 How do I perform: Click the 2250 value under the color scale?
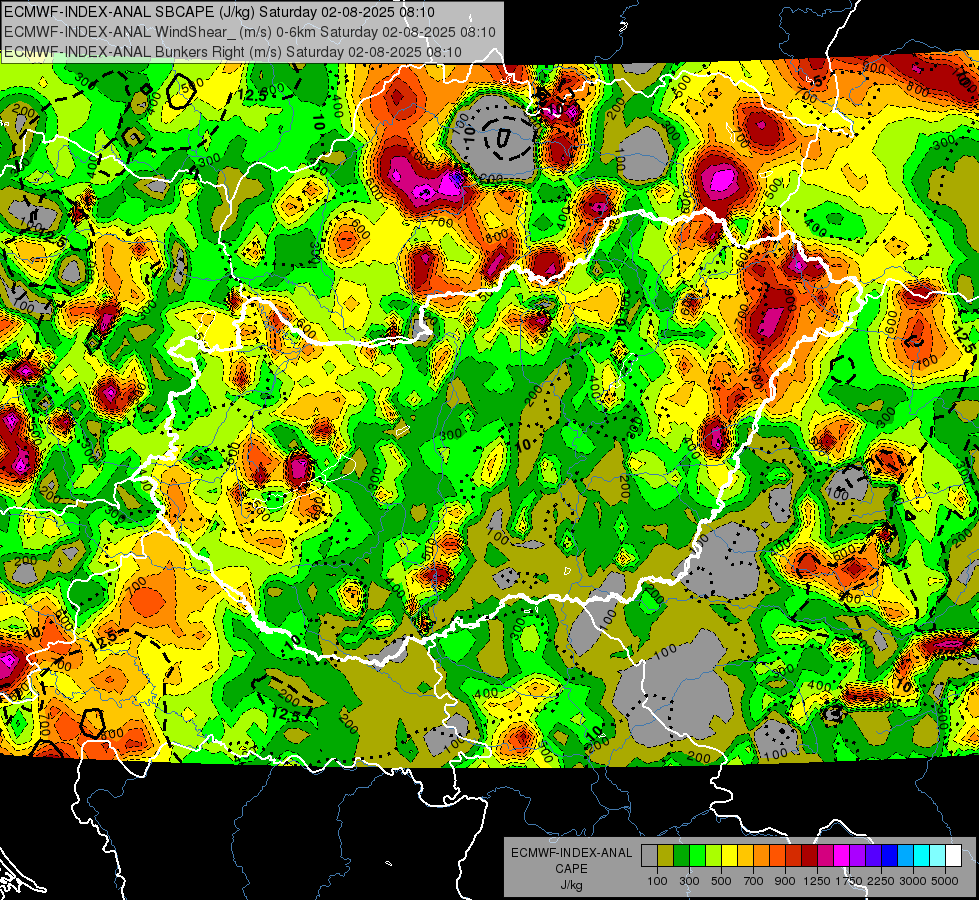pyautogui.click(x=882, y=881)
